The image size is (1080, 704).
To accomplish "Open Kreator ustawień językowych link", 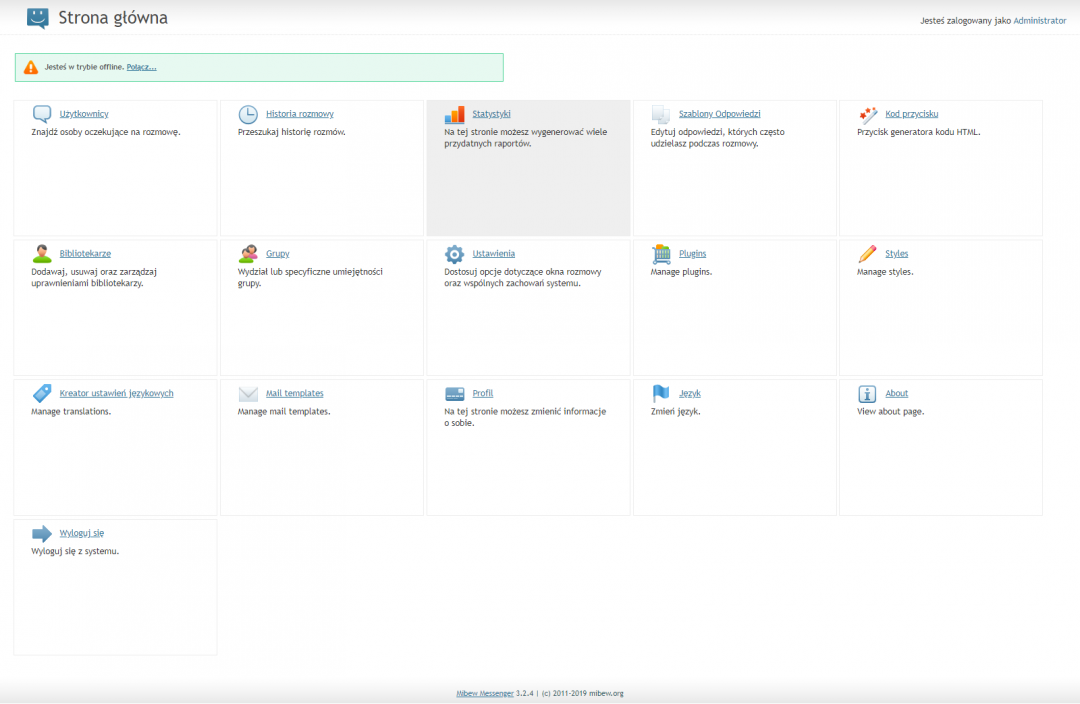I will point(116,393).
